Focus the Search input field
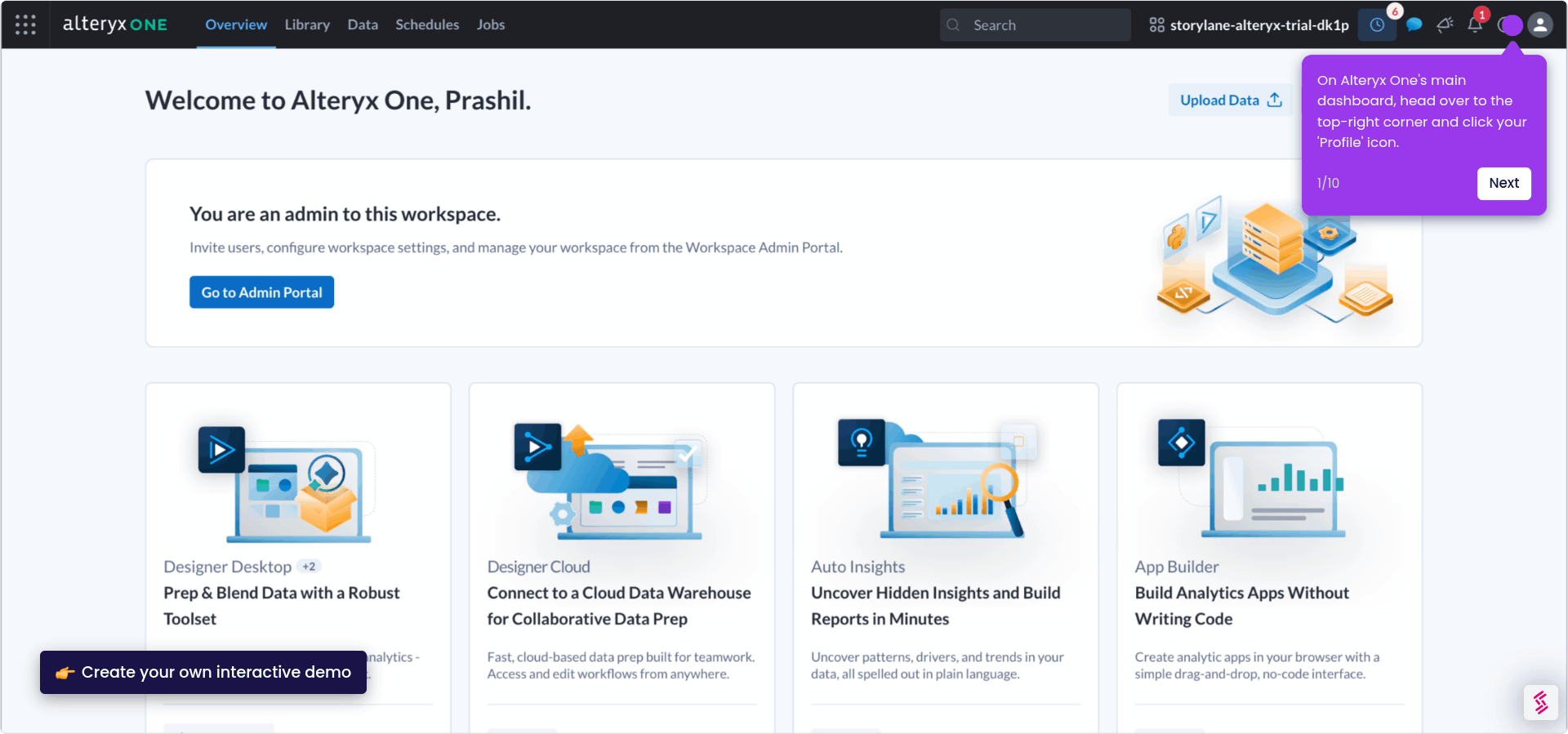The height and width of the screenshot is (734, 1568). coord(1036,25)
